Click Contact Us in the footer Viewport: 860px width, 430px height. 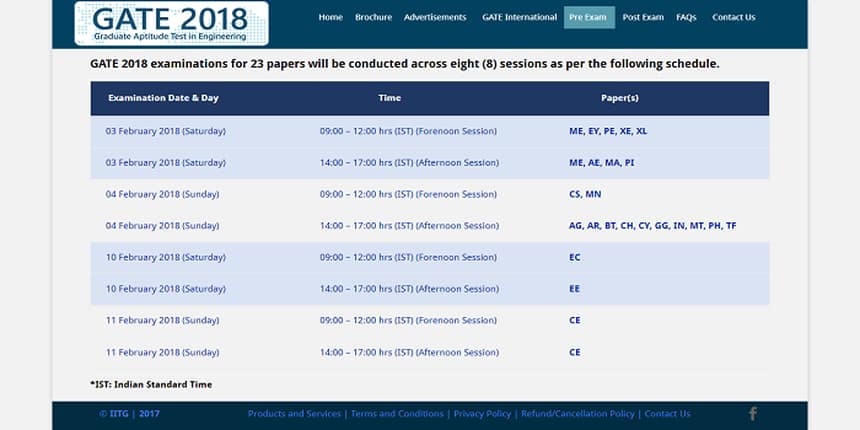point(667,414)
